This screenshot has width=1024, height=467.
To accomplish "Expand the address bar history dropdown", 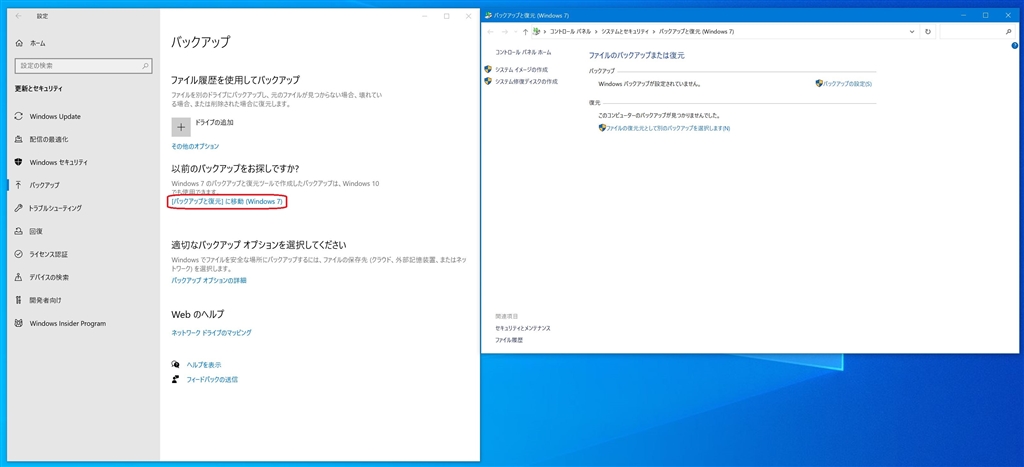I will click(x=912, y=31).
